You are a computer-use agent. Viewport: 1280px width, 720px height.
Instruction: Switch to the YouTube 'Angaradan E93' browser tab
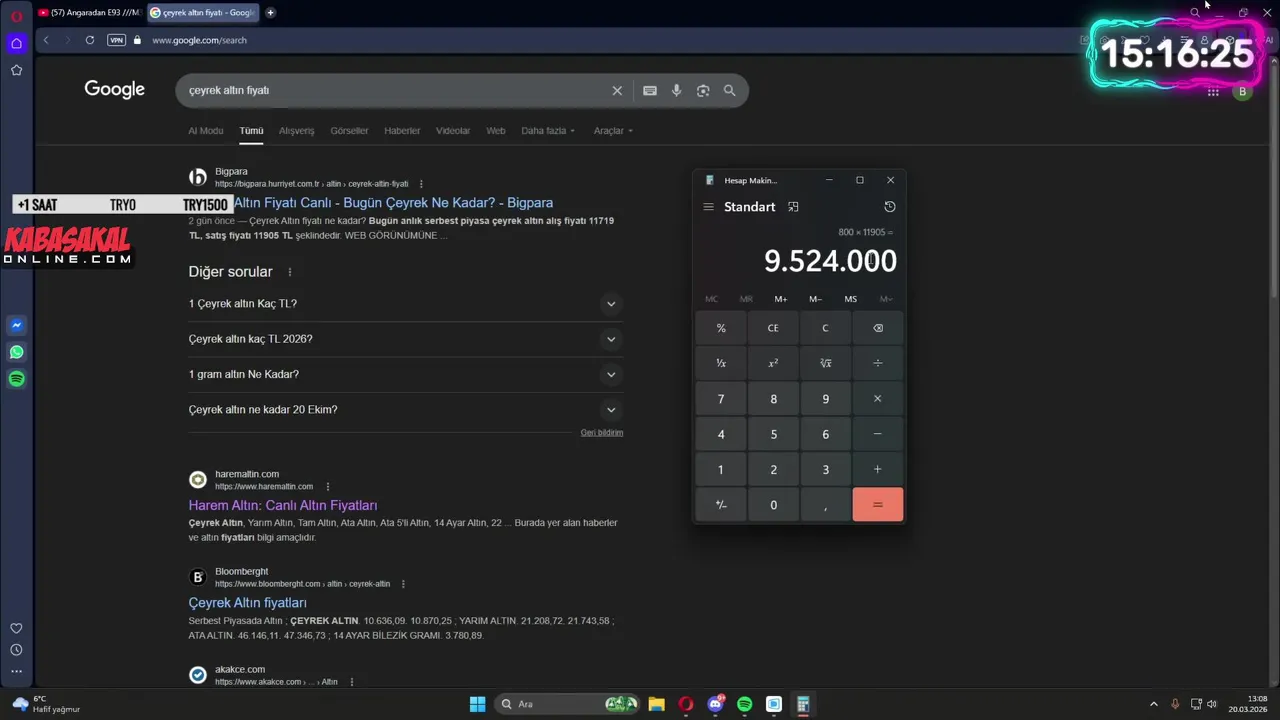click(90, 13)
